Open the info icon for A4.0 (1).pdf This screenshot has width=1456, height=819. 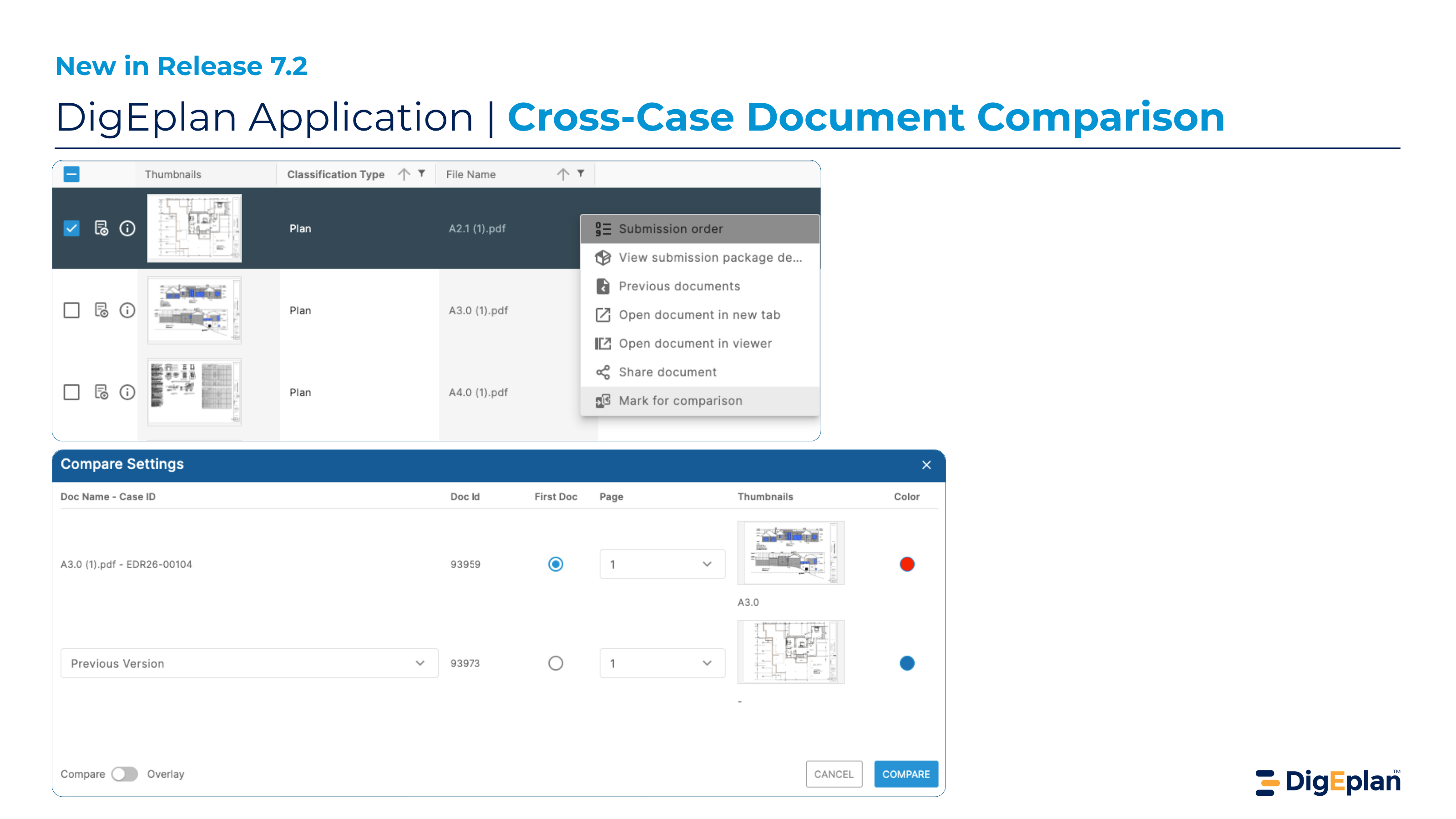coord(127,392)
